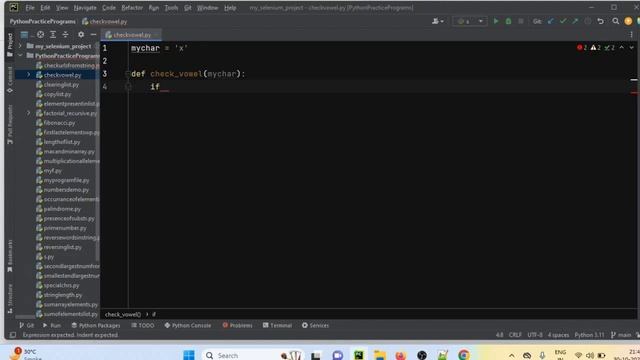
Task: Open fibonacci.py in project tree
Action: (59, 123)
